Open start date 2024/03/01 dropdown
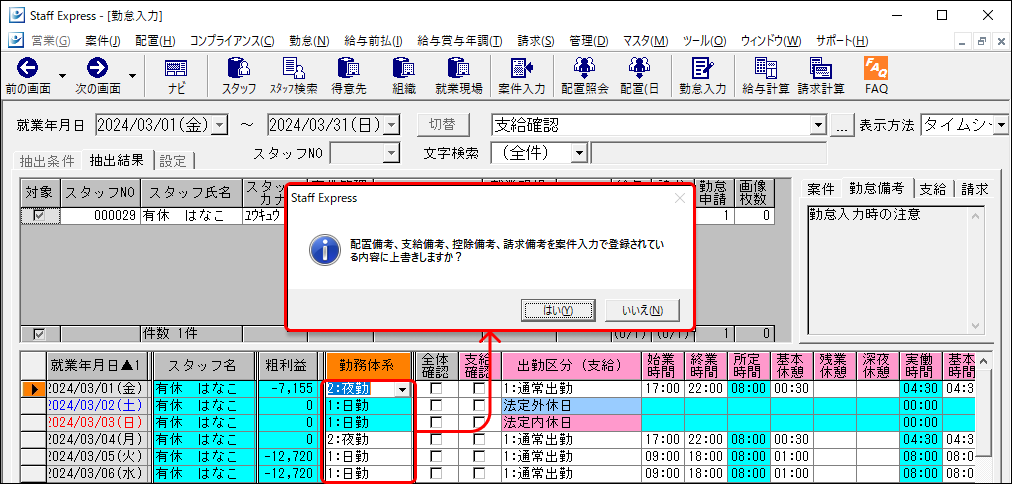1024x484 pixels. (220, 125)
